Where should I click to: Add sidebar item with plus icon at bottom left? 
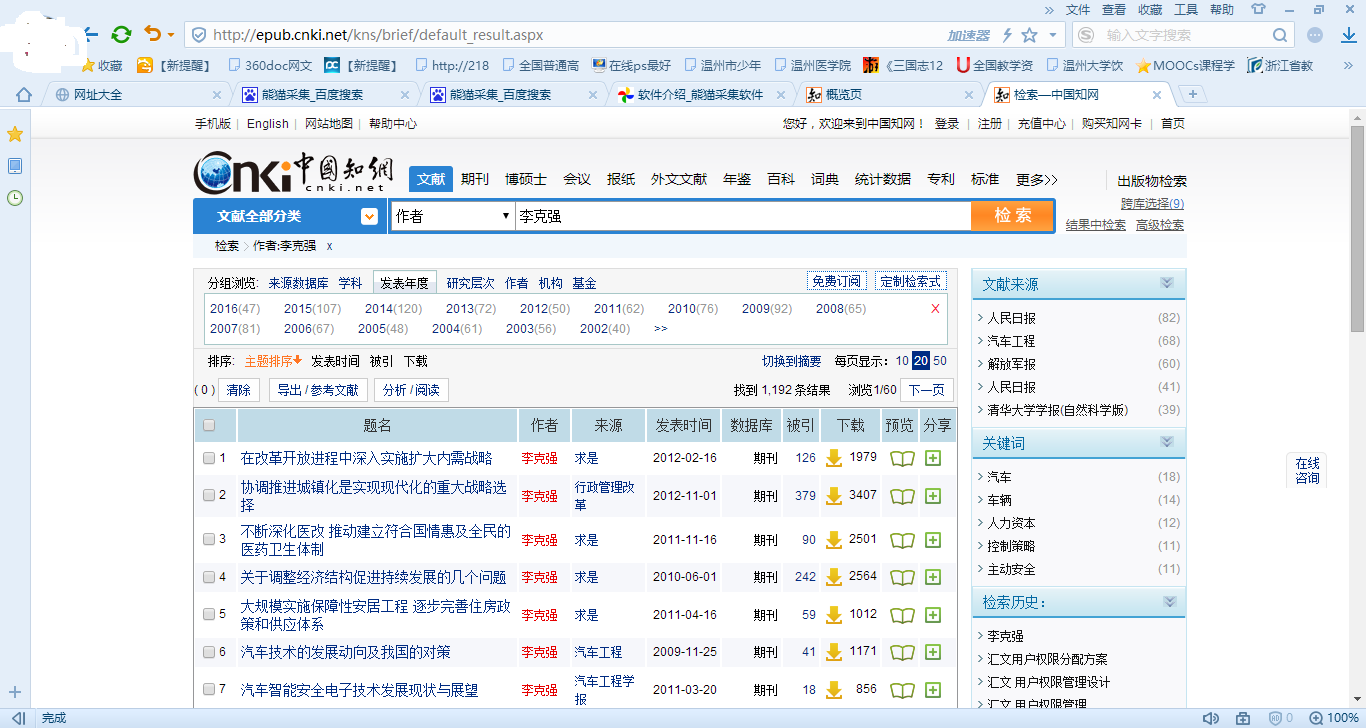tap(15, 692)
